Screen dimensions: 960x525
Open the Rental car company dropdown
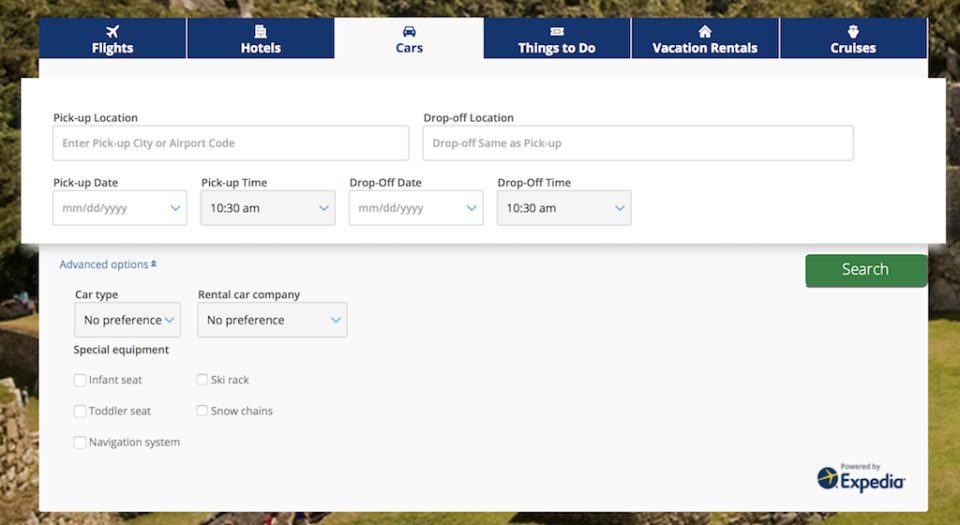coord(272,320)
